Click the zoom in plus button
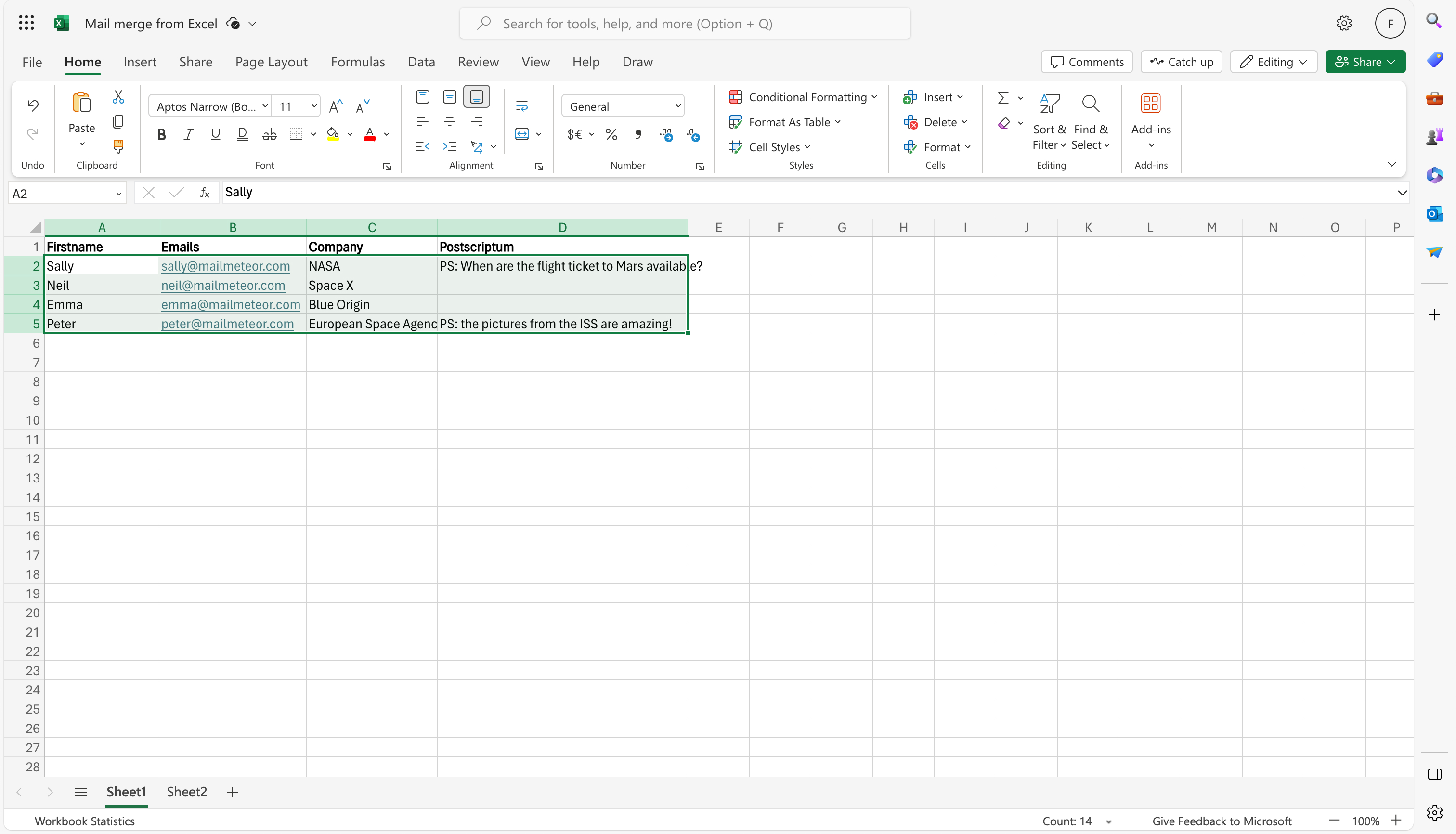The width and height of the screenshot is (1456, 834). click(x=1396, y=820)
